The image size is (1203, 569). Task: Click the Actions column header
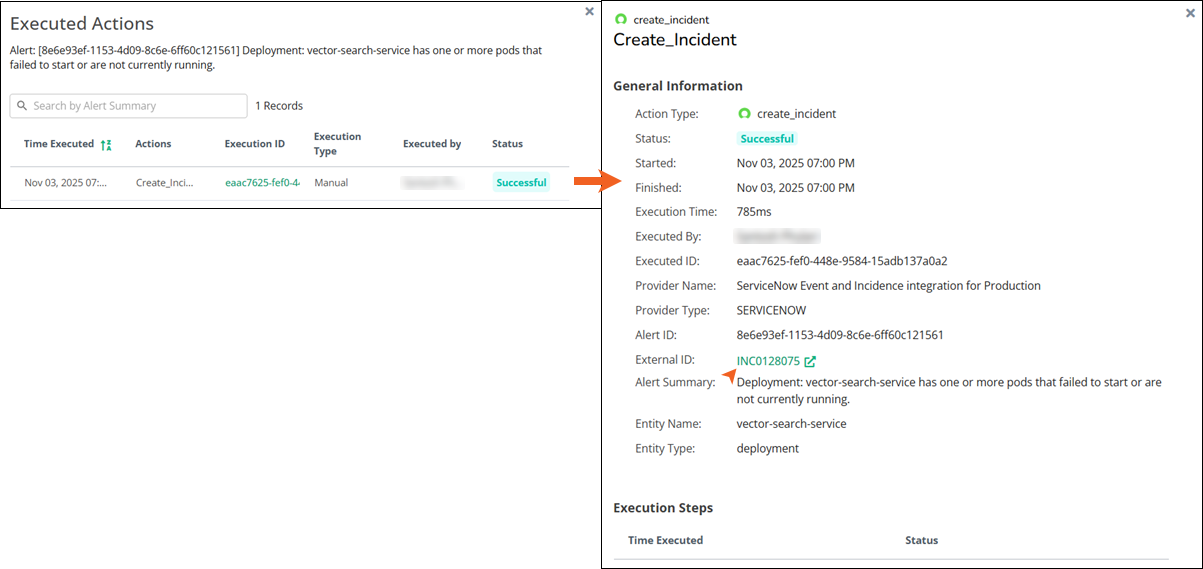(153, 144)
